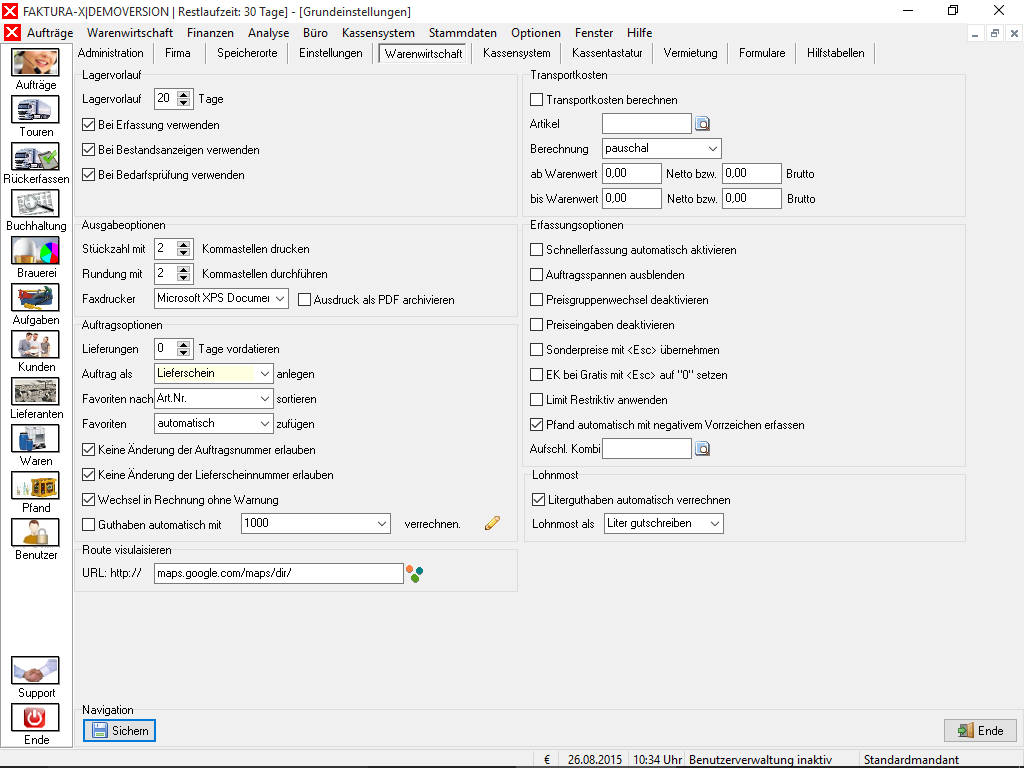
Task: Uncheck Literguthaben automatisch verrechnen
Action: [539, 500]
